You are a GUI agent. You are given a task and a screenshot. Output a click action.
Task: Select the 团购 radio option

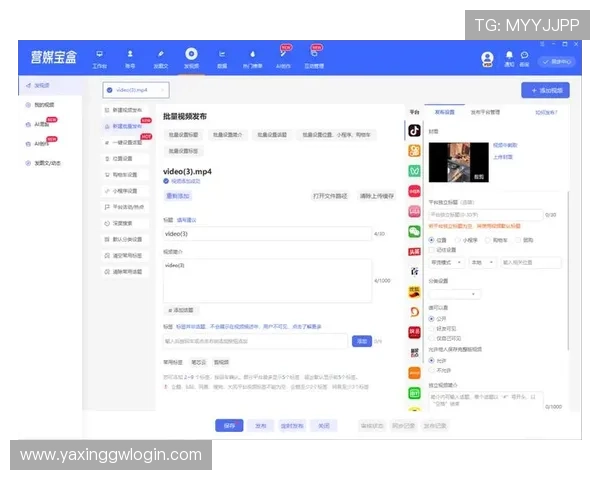pyautogui.click(x=518, y=240)
